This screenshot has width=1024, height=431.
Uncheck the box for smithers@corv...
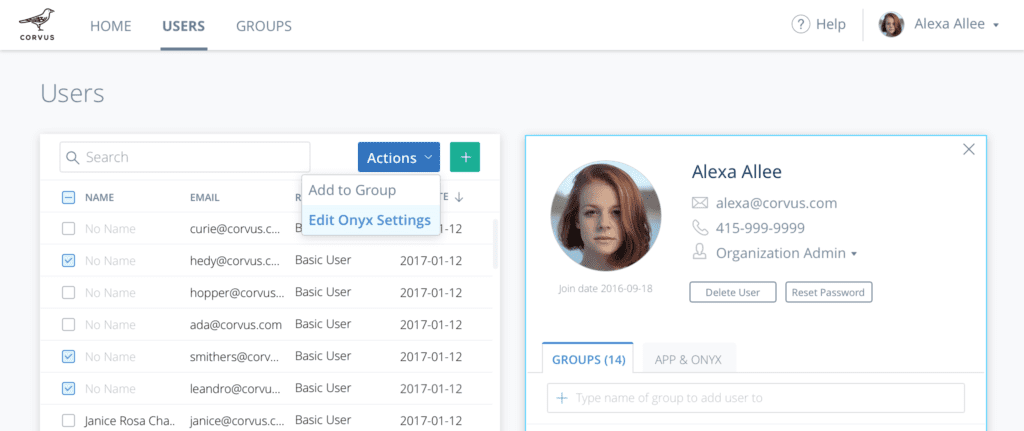[69, 357]
